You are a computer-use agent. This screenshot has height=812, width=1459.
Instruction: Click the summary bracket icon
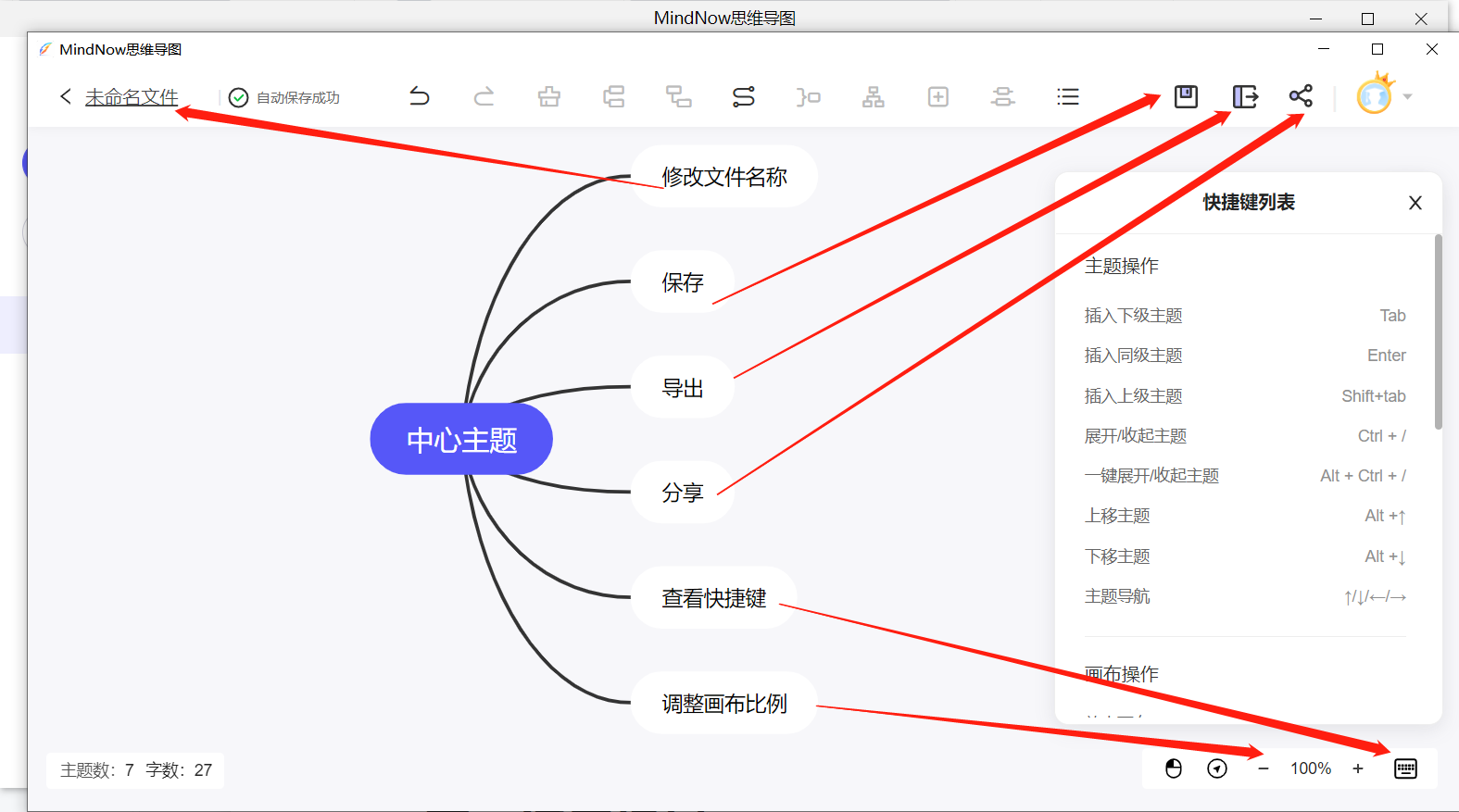click(808, 96)
